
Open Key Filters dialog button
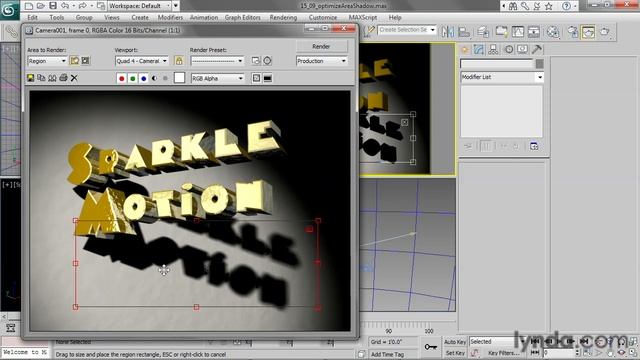pyautogui.click(x=503, y=353)
